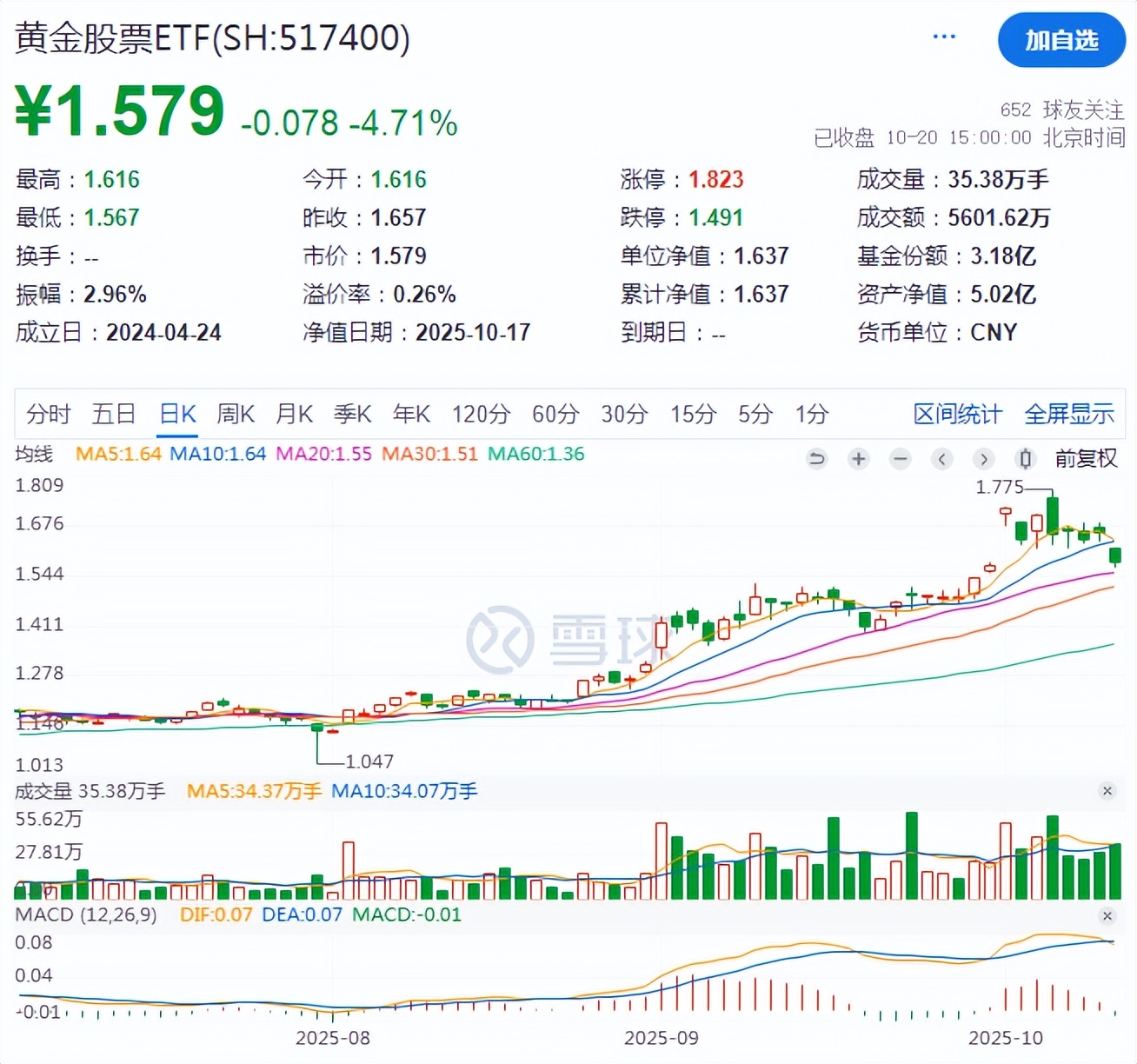Screen dimensions: 1137x1064
Task: Pan chart right with forward chevron
Action: pos(984,458)
